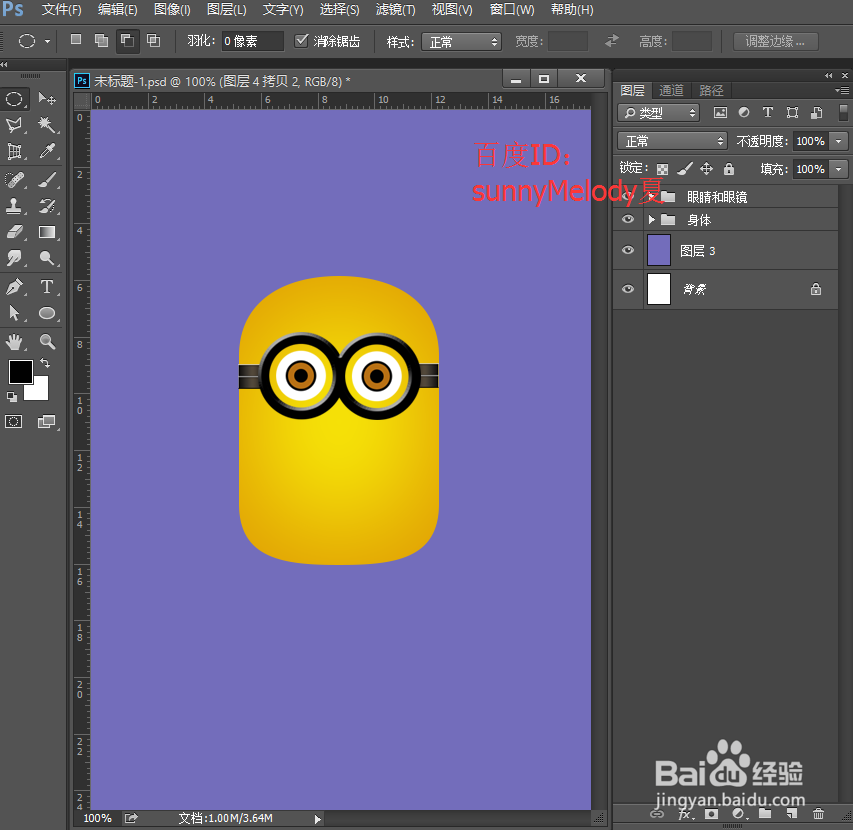Select the Horizontal Type tool

(47, 287)
